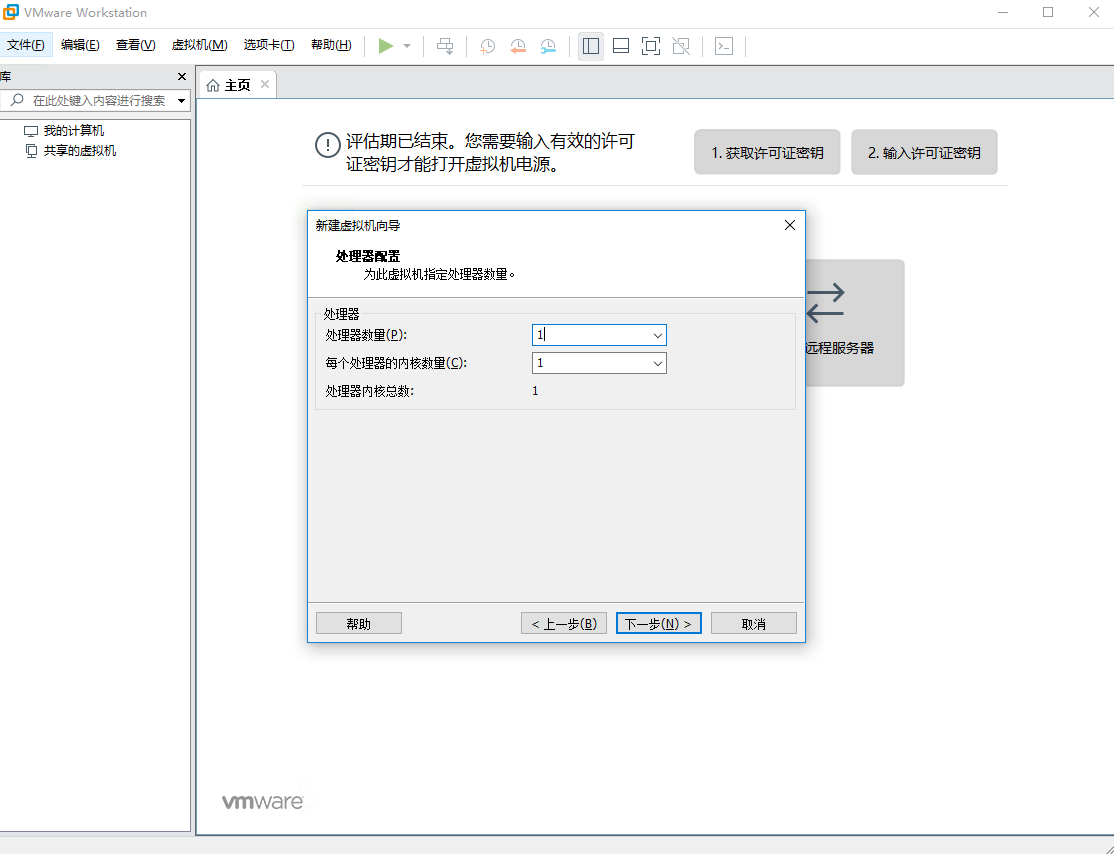Close the 主页 tab with its X

coord(265,84)
